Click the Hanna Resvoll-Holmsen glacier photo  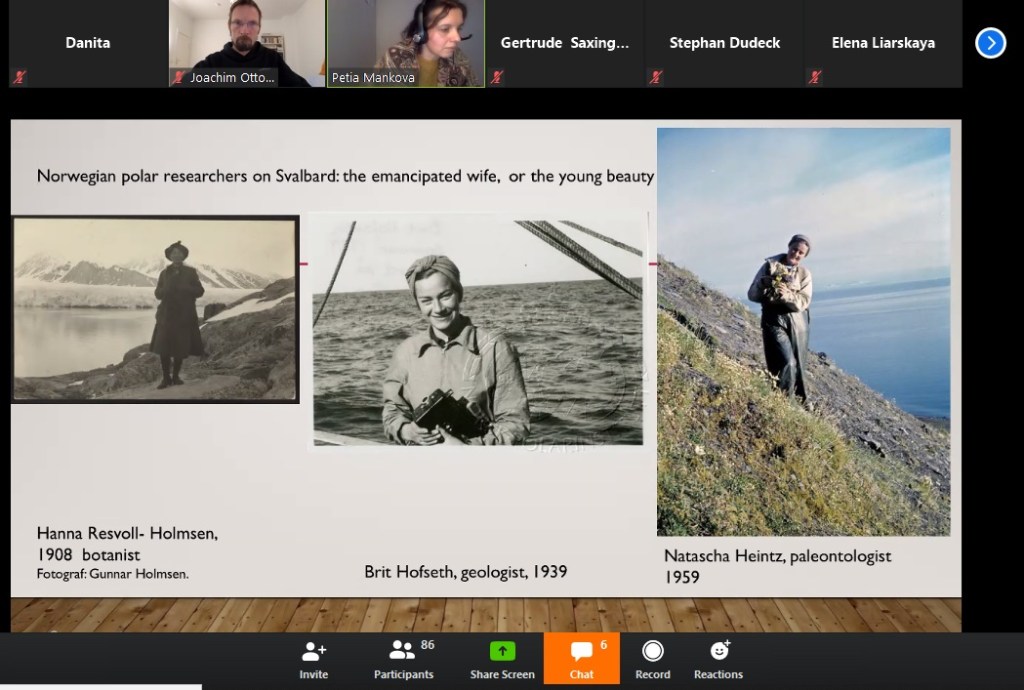pos(155,310)
